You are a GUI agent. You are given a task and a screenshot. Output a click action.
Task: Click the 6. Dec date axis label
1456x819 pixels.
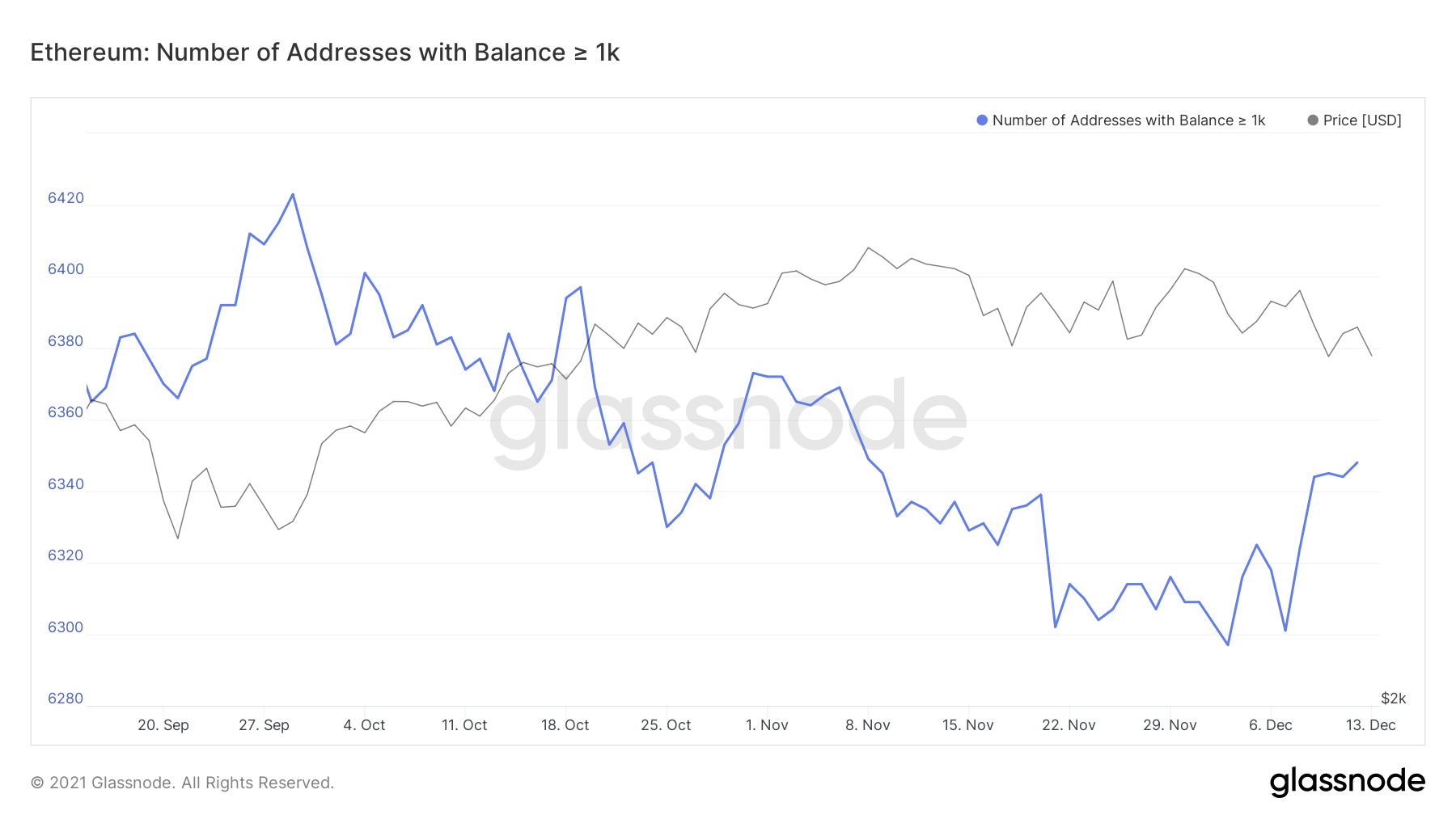click(1270, 725)
